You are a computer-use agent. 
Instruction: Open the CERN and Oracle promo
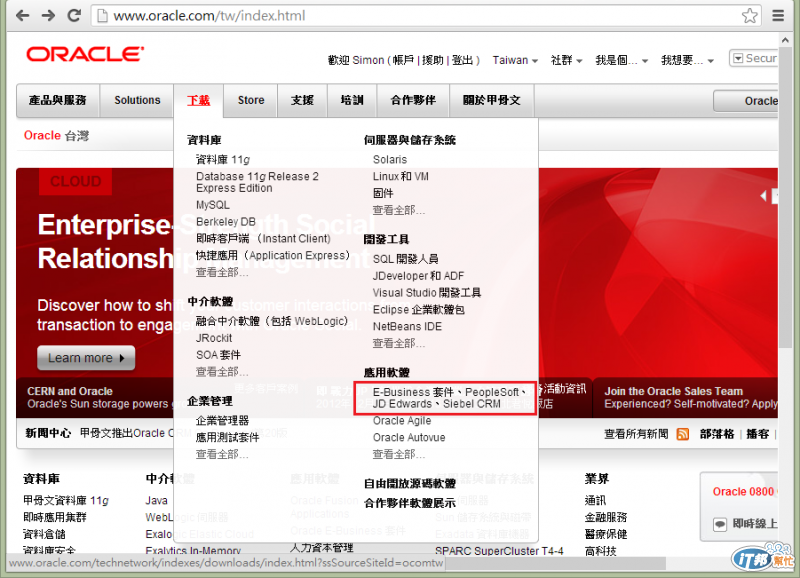point(97,398)
